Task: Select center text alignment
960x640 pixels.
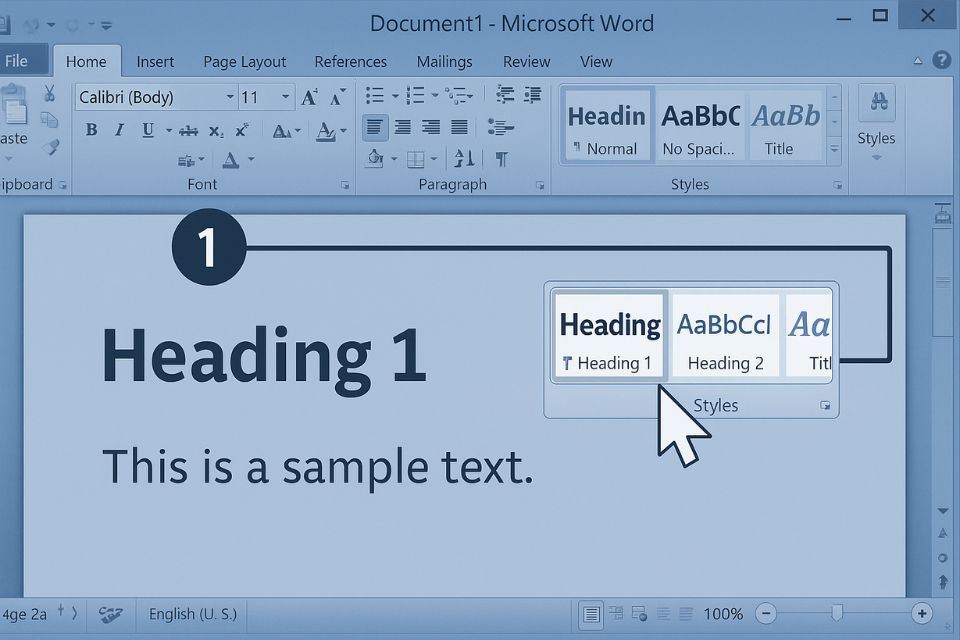Action: tap(400, 127)
